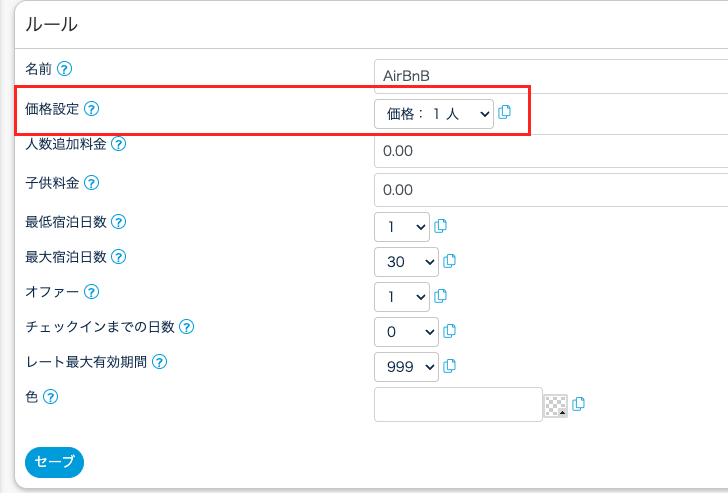Image resolution: width=728 pixels, height=493 pixels.
Task: Click copy icon next to 最大宿泊日数 dropdown
Action: (x=449, y=261)
